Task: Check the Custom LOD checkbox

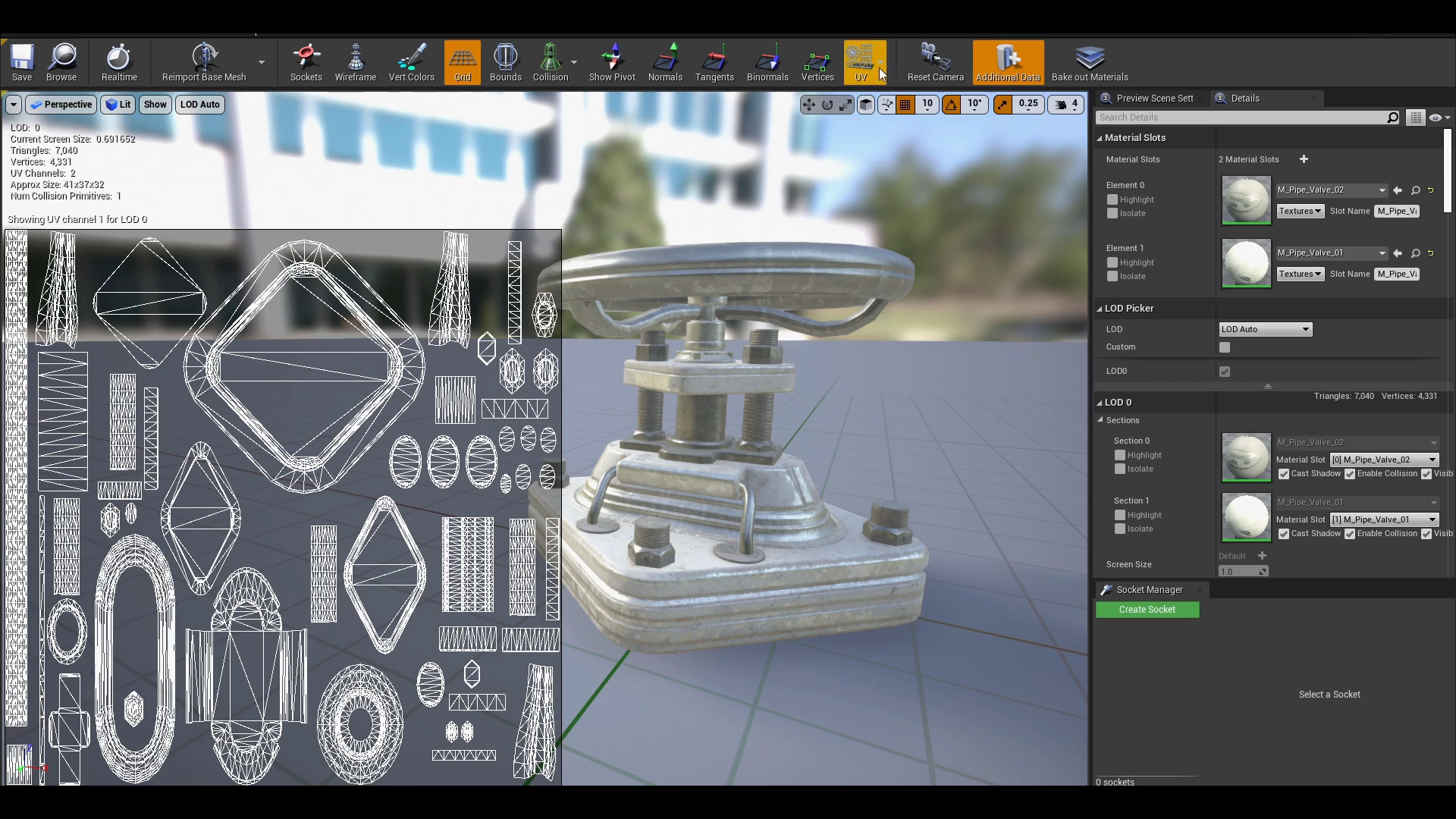Action: pyautogui.click(x=1225, y=347)
